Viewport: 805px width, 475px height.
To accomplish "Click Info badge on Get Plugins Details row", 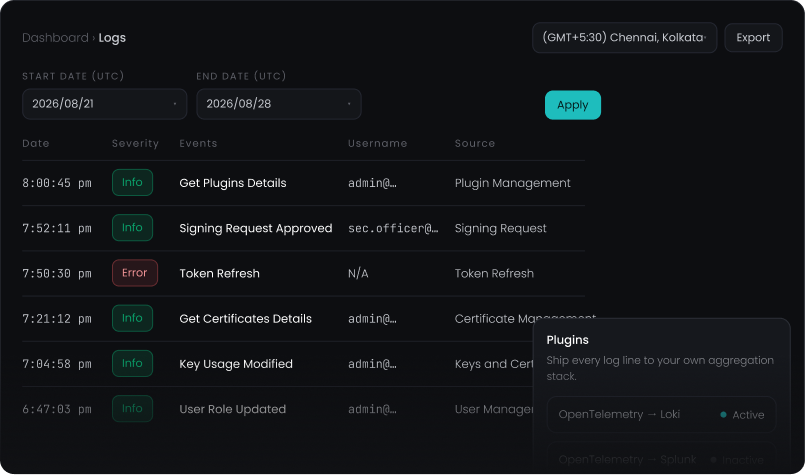I will tap(132, 182).
